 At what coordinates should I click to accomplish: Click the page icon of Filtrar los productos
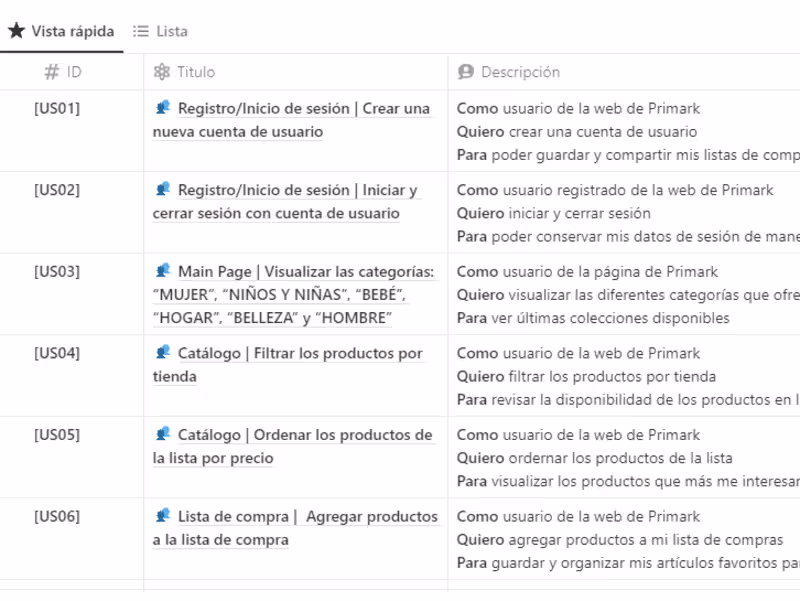163,353
